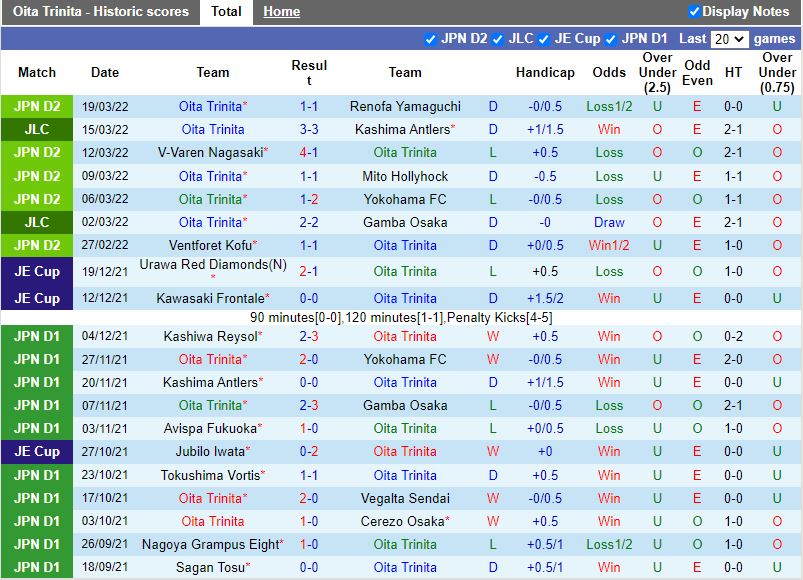Select Kawasaki Frontale team link
Image resolution: width=803 pixels, height=580 pixels.
click(210, 298)
